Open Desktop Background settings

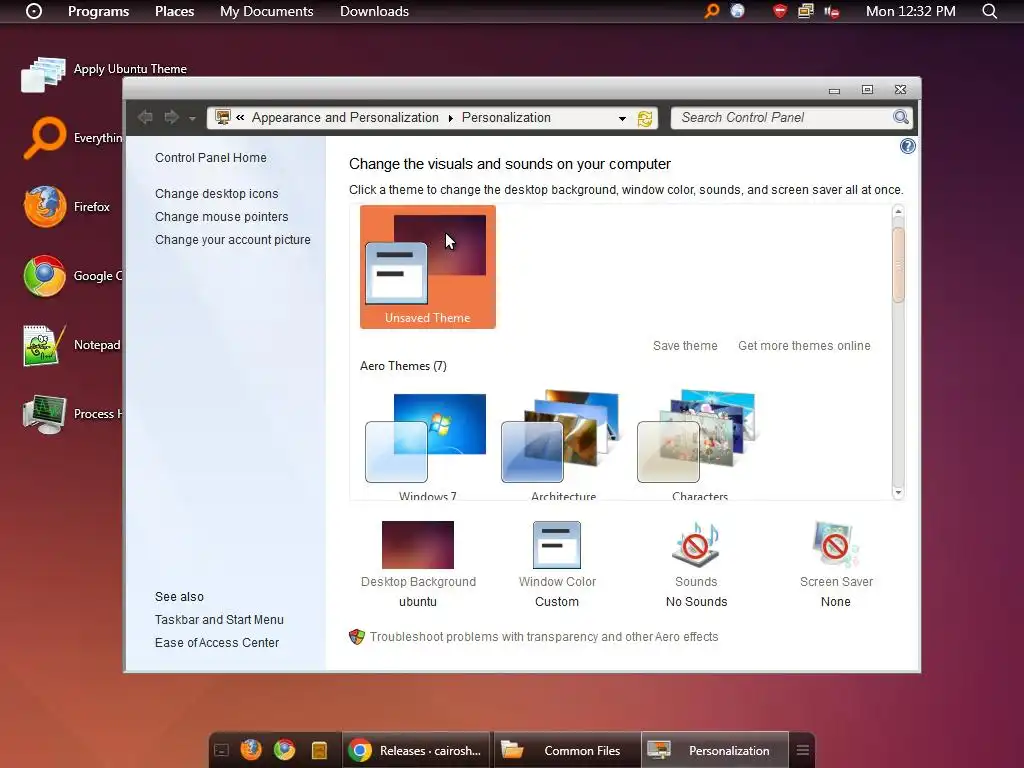[x=418, y=565]
